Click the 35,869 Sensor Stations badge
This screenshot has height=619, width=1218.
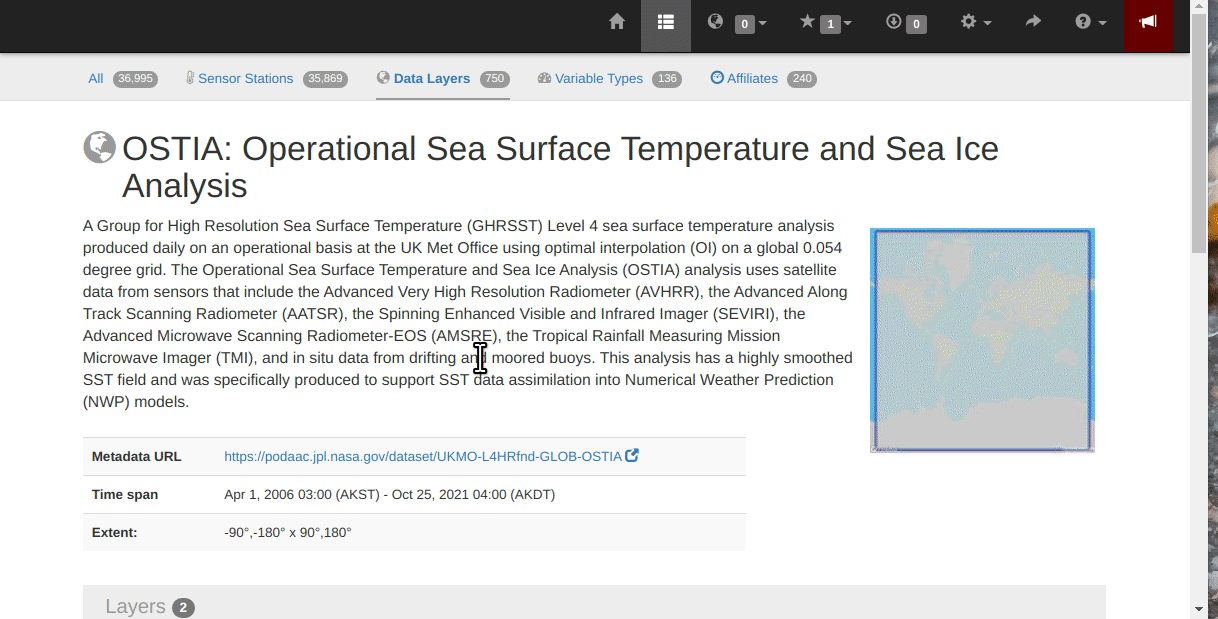point(325,79)
